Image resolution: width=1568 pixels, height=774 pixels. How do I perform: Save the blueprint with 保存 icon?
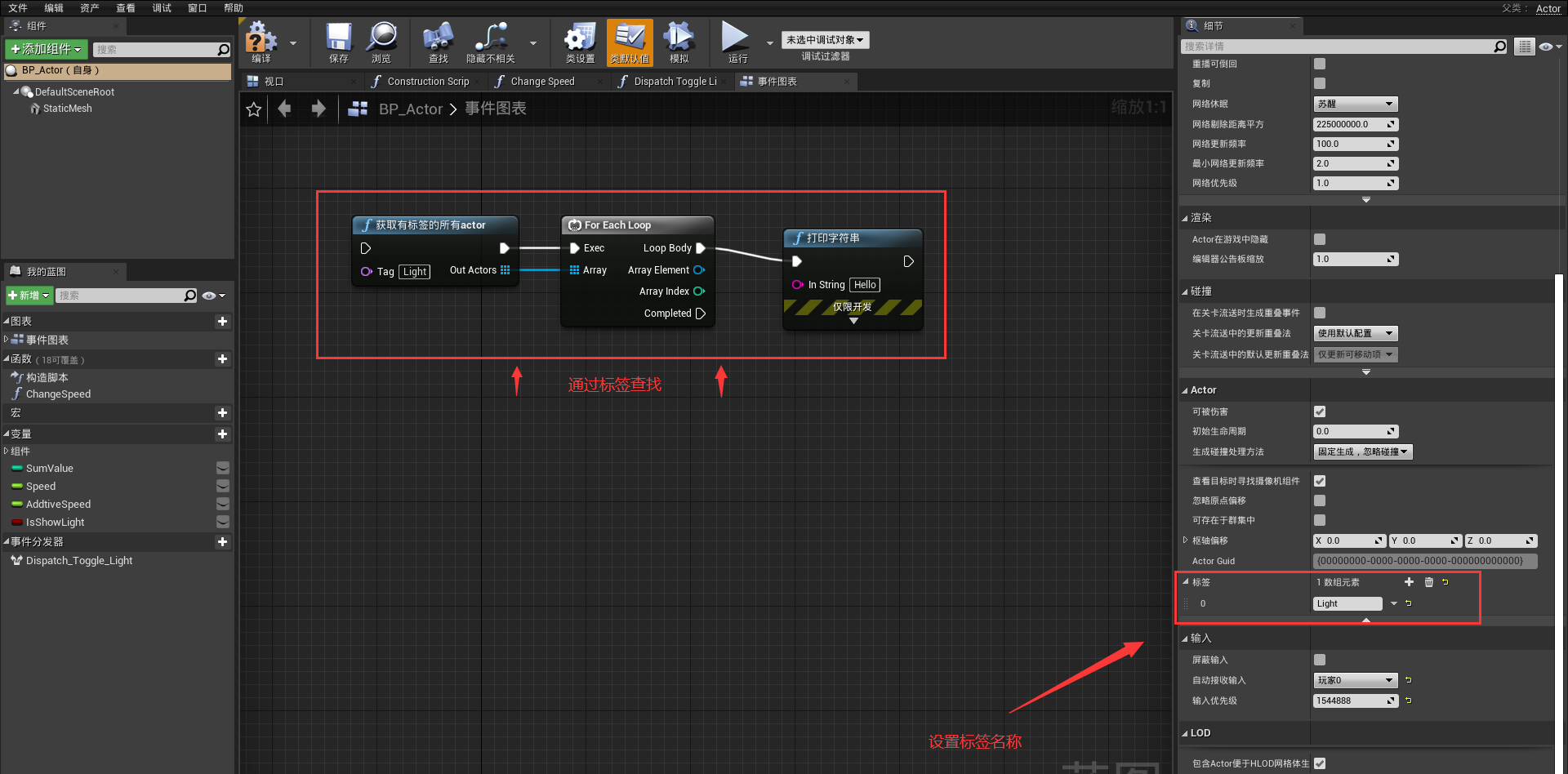[x=338, y=42]
